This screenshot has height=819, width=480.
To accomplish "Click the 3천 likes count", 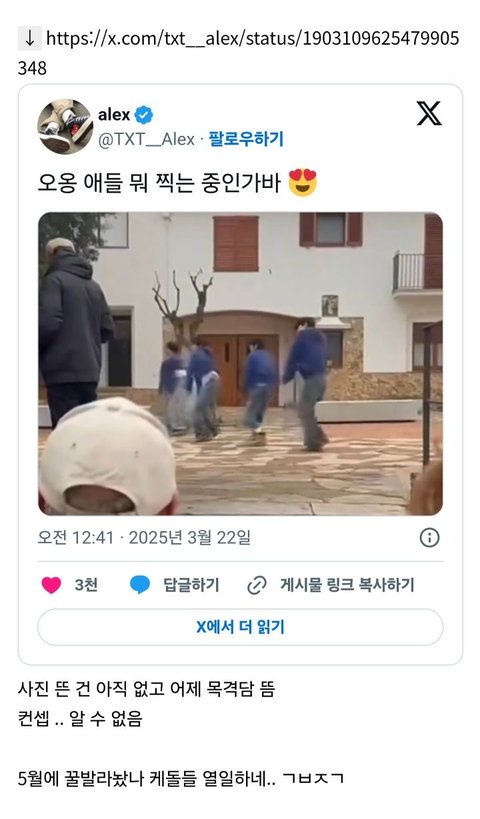I will [86, 585].
